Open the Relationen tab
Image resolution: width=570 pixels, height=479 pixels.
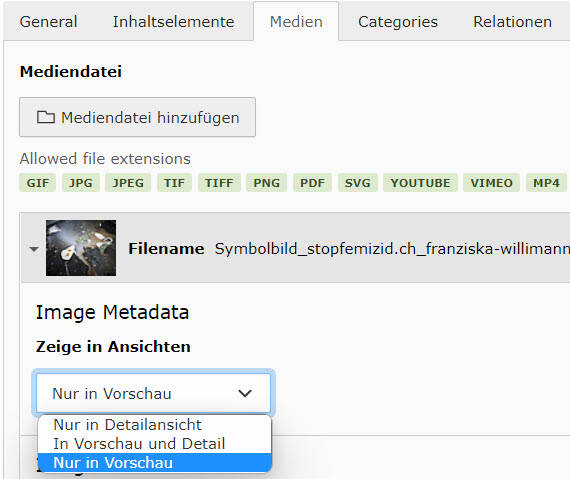[512, 22]
